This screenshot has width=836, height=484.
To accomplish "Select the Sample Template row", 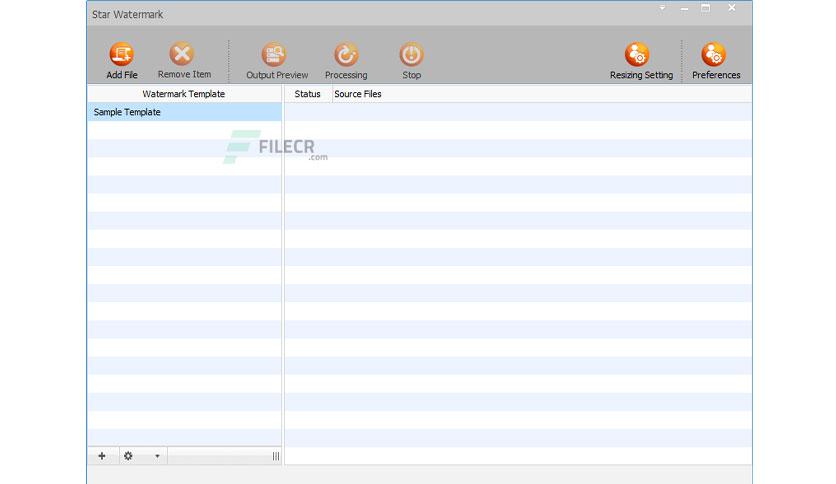I will pos(184,112).
